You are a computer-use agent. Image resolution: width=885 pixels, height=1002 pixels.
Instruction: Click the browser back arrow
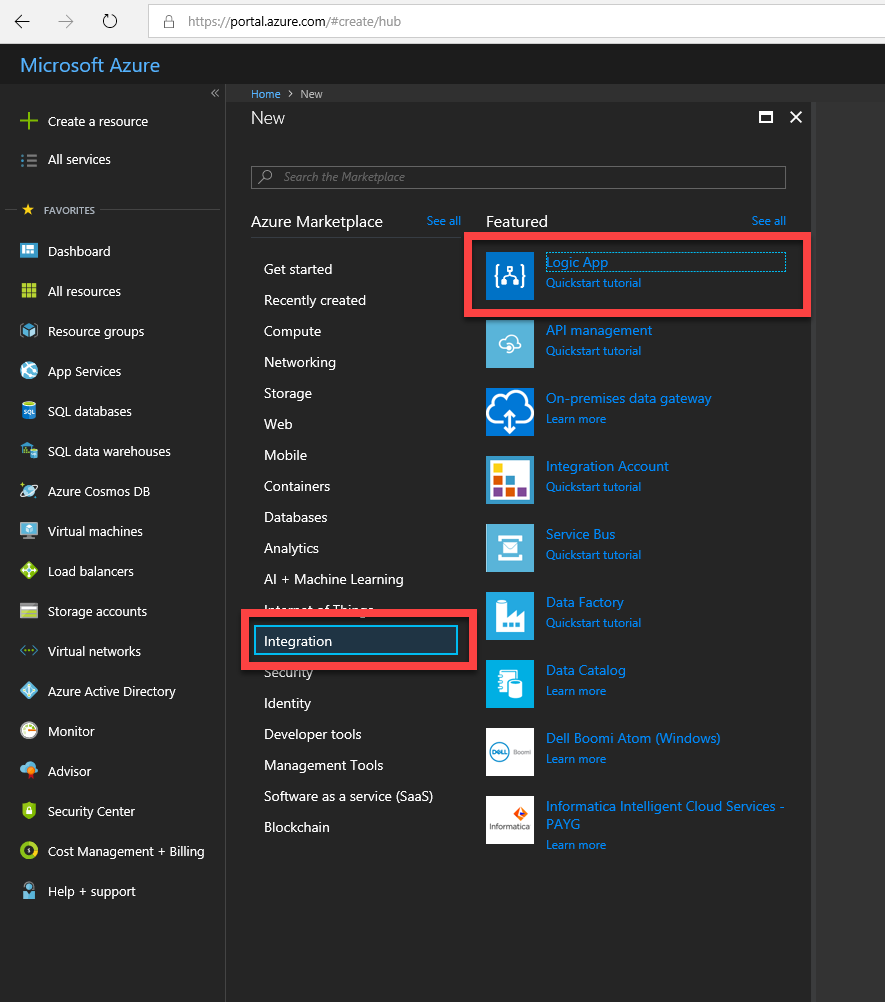[22, 21]
